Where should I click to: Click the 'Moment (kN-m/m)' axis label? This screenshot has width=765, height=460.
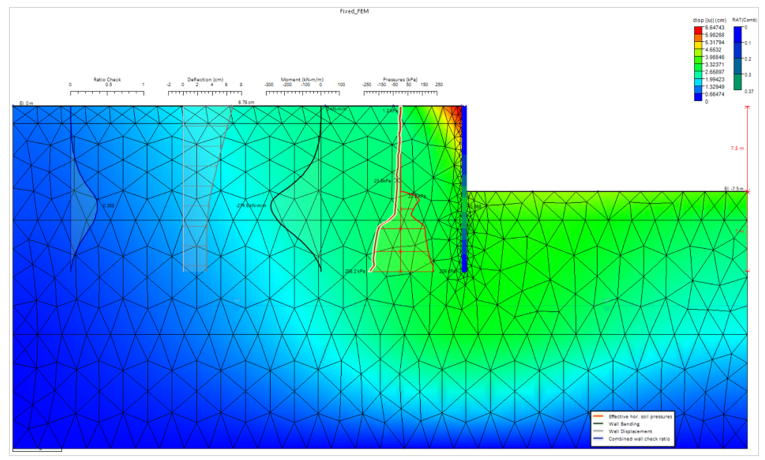pos(302,80)
